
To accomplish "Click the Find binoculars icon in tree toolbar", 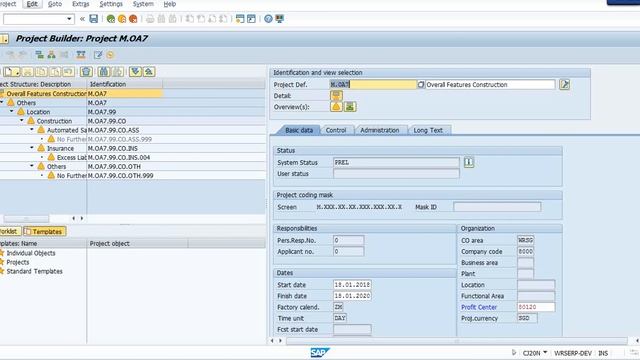I will click(104, 72).
